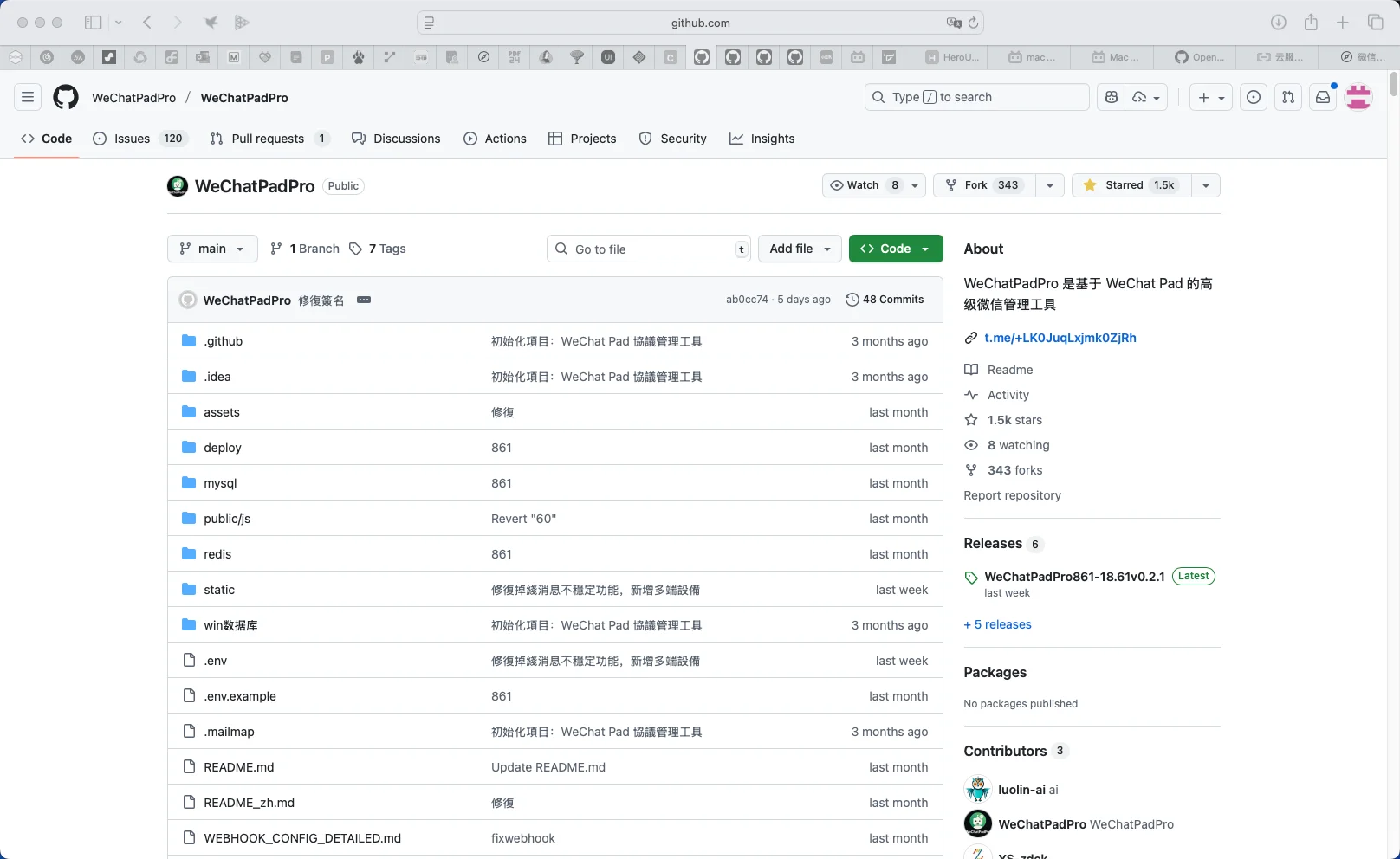Fork the WeChatPadPro repository
The height and width of the screenshot is (859, 1400).
click(x=984, y=185)
